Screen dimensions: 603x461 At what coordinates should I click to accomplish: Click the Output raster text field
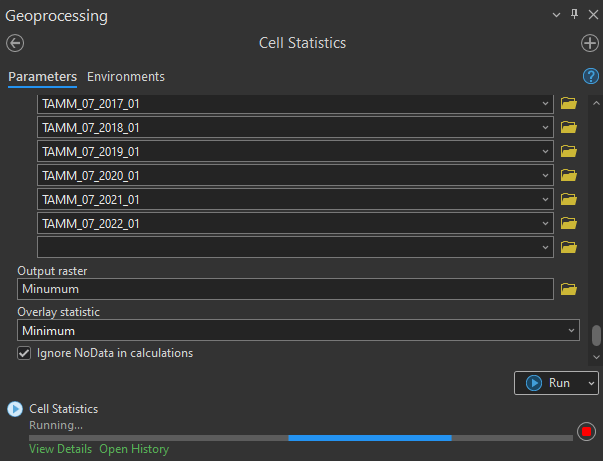point(285,289)
